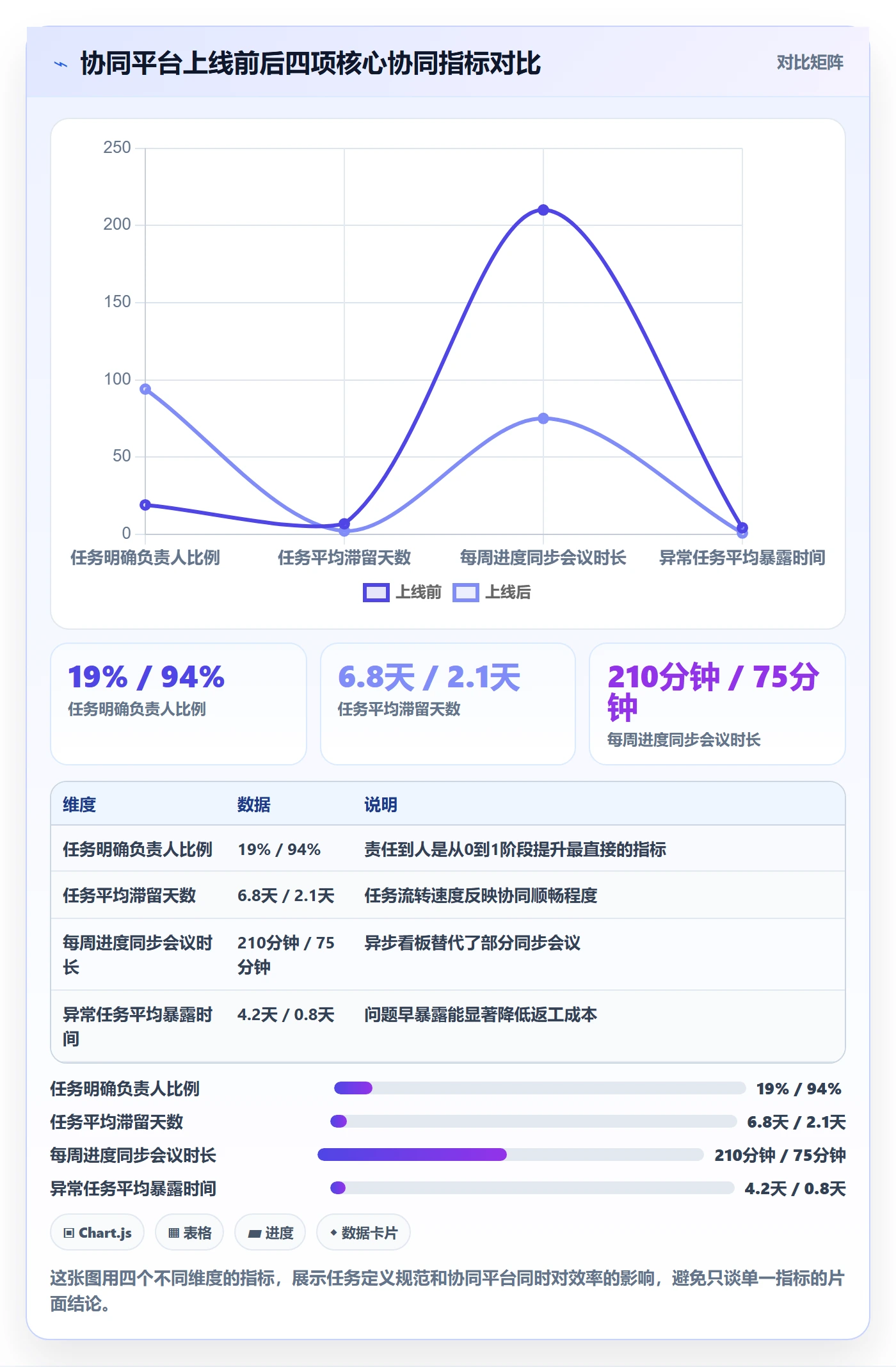Click the 对比矩阵 label in header
This screenshot has height=1367, width=896.
(810, 63)
